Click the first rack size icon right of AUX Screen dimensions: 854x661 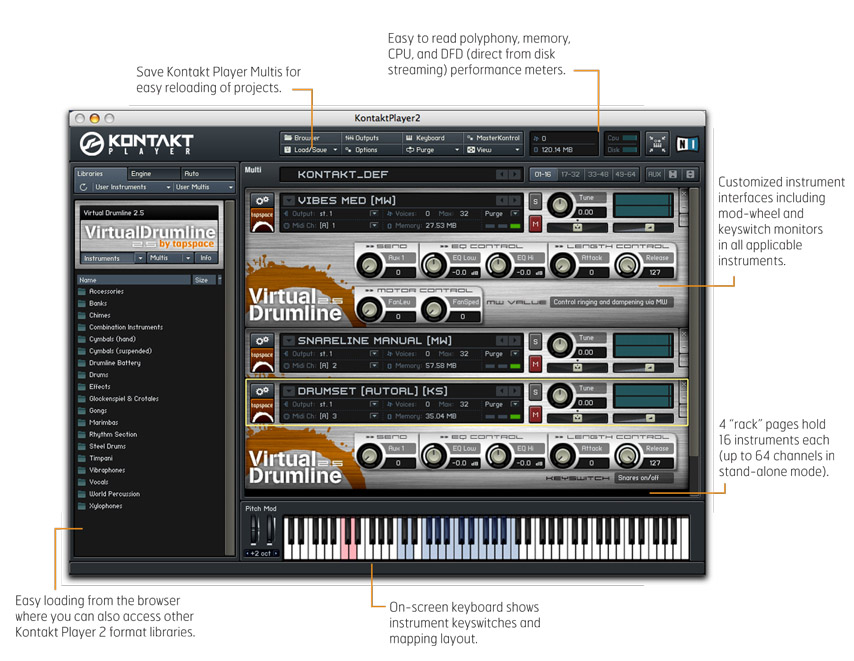(x=673, y=174)
